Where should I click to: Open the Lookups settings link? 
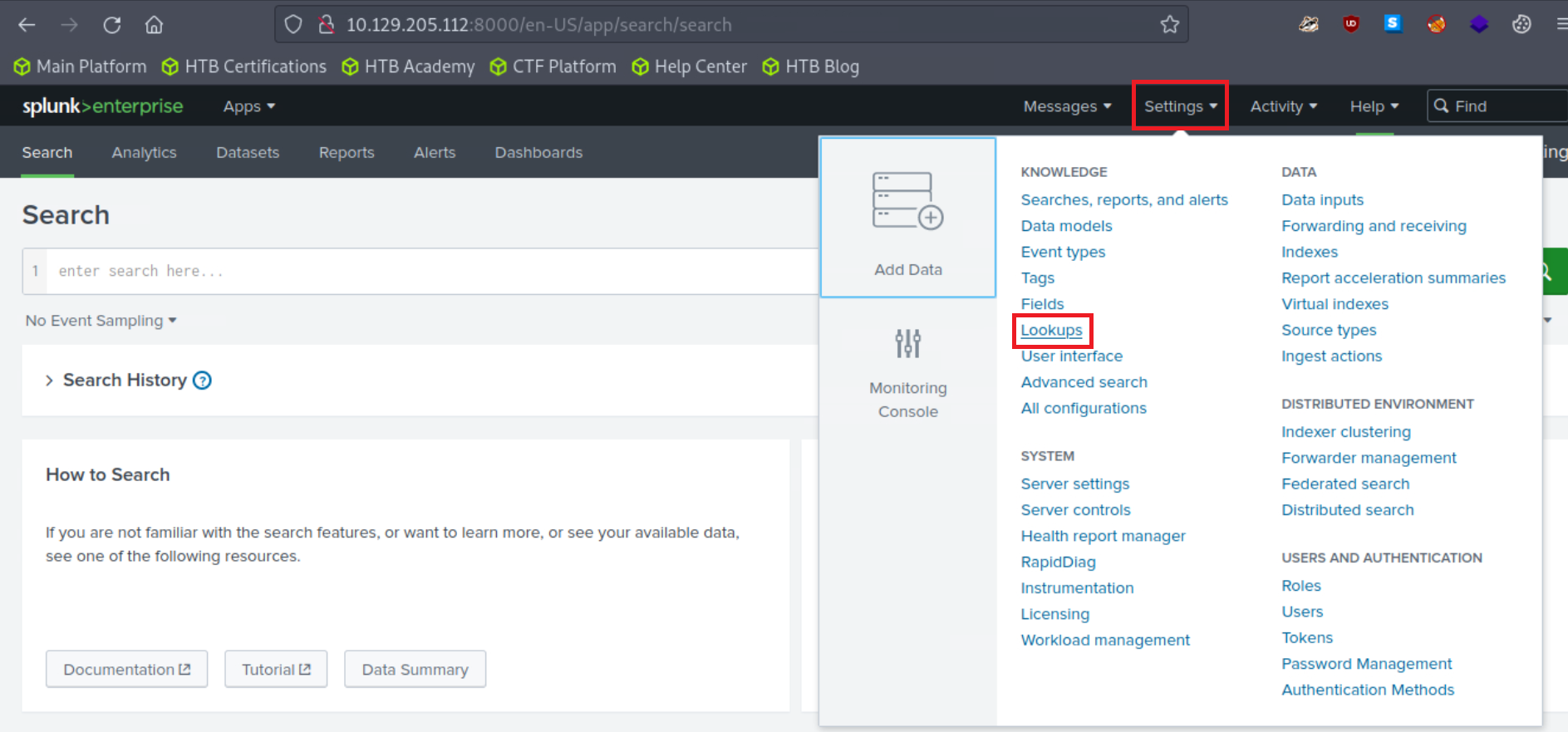1051,330
